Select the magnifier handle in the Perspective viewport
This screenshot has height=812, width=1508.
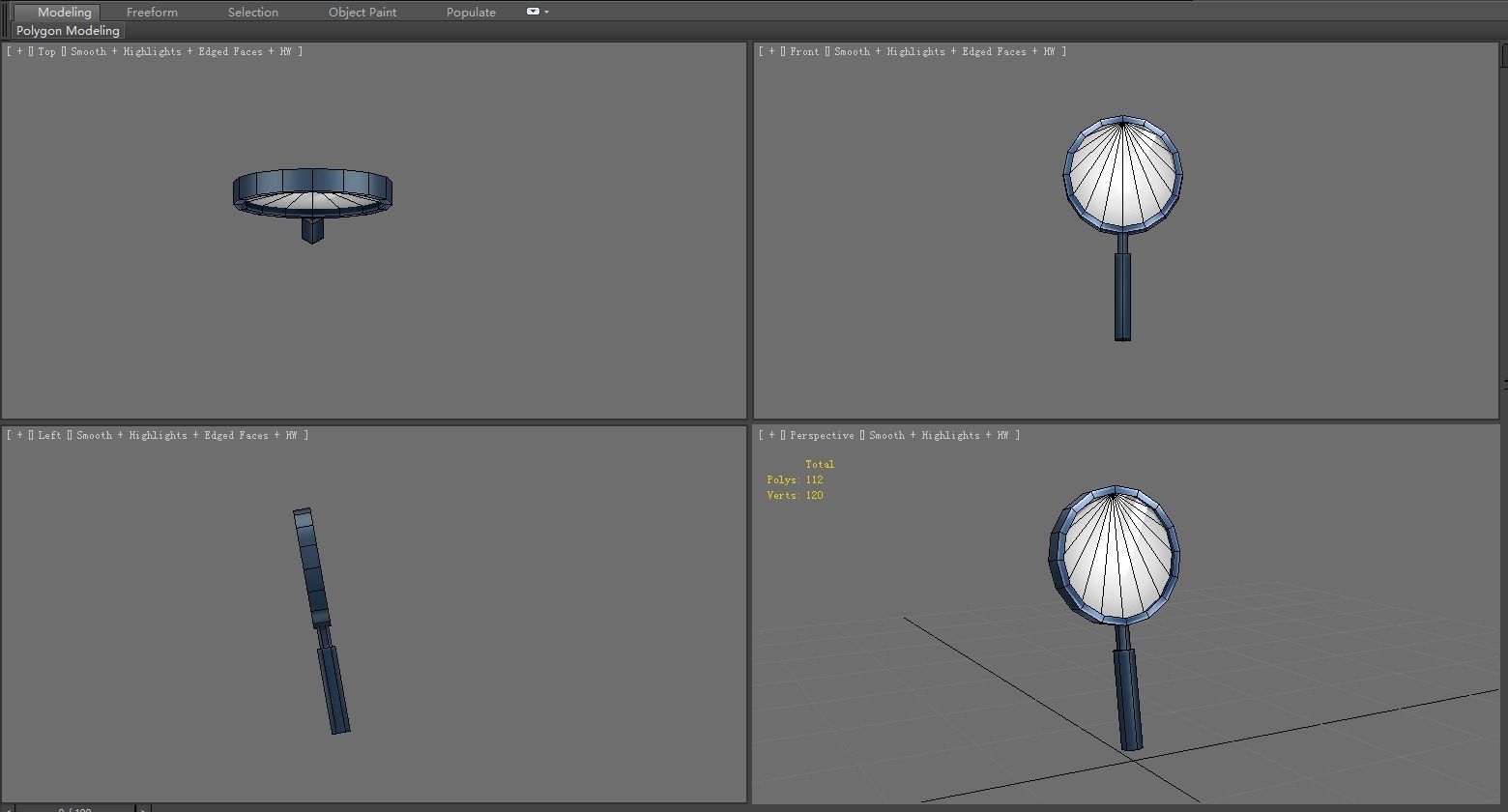point(1128,698)
